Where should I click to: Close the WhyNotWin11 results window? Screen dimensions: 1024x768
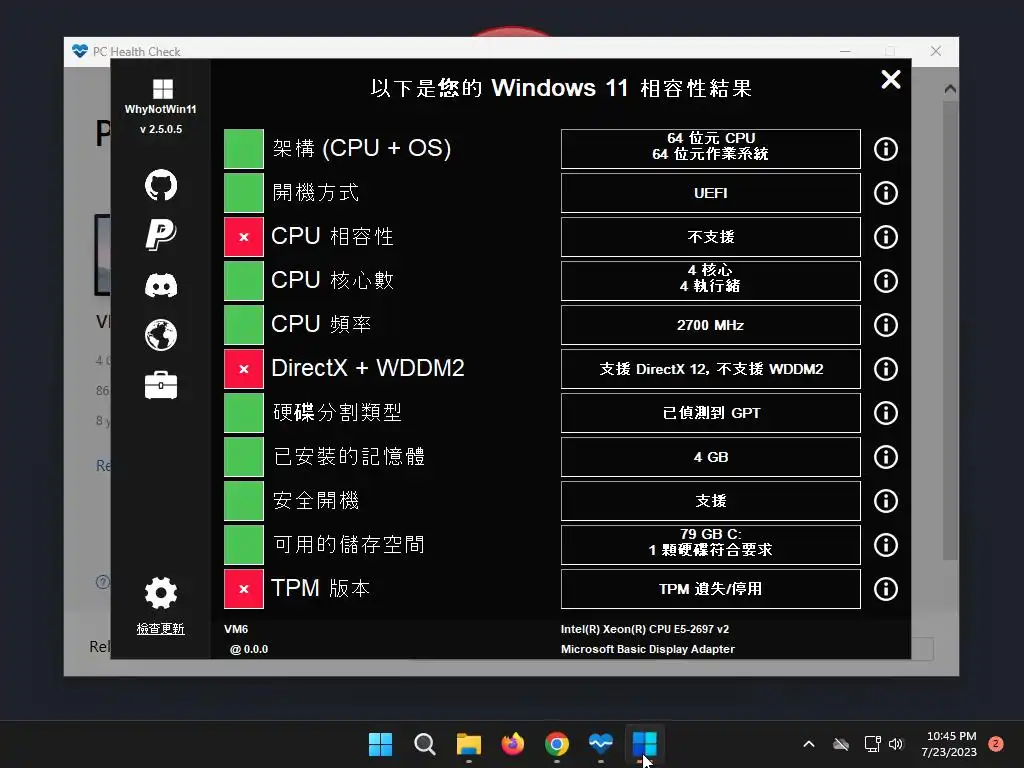891,80
